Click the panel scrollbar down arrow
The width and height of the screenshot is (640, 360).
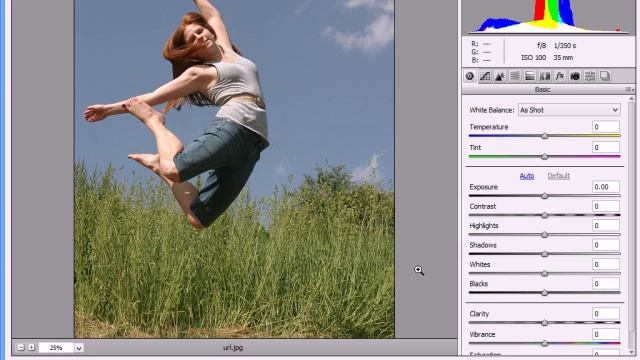click(x=632, y=351)
